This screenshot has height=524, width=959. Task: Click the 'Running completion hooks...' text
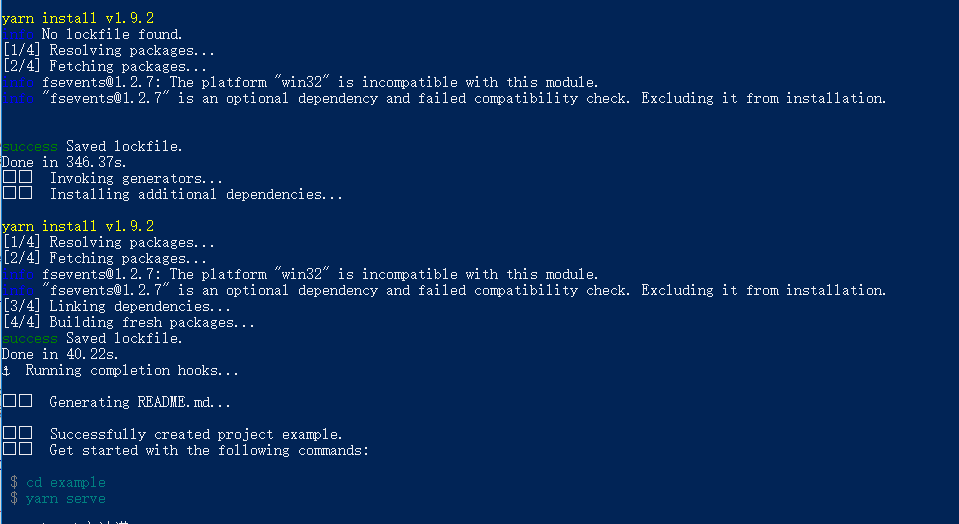click(132, 371)
